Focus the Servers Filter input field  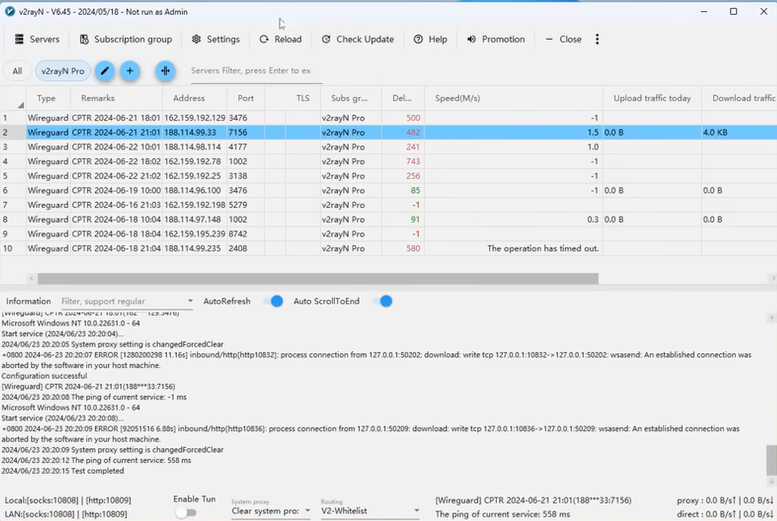256,71
